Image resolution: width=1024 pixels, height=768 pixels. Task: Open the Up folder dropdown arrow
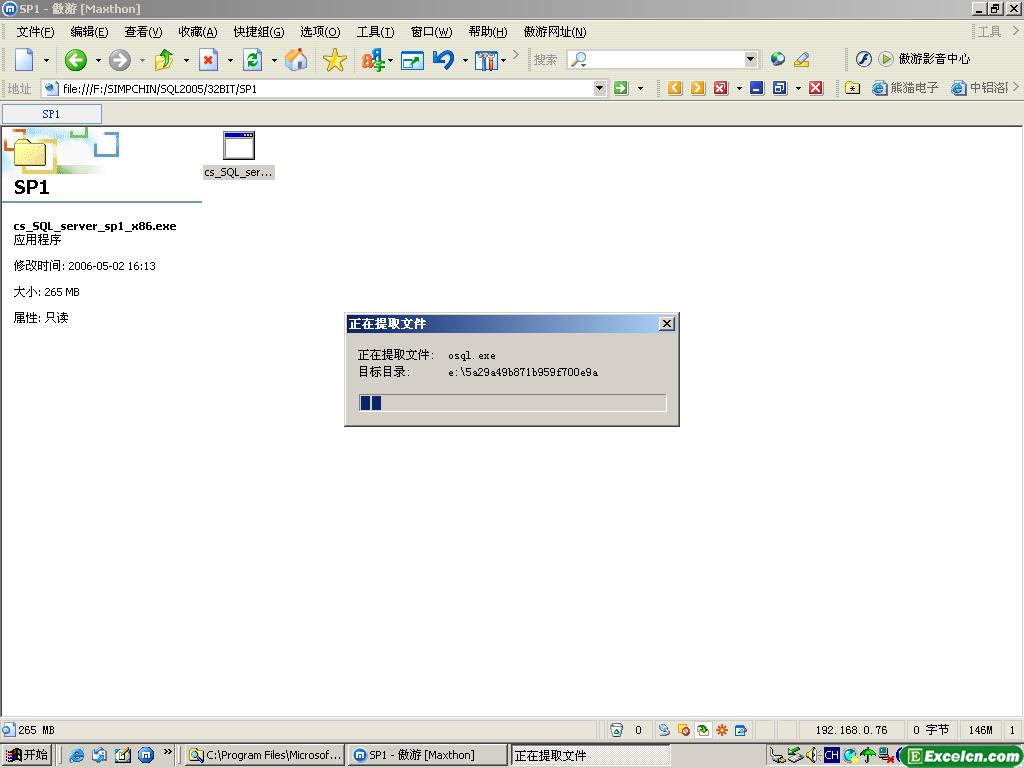(x=186, y=60)
